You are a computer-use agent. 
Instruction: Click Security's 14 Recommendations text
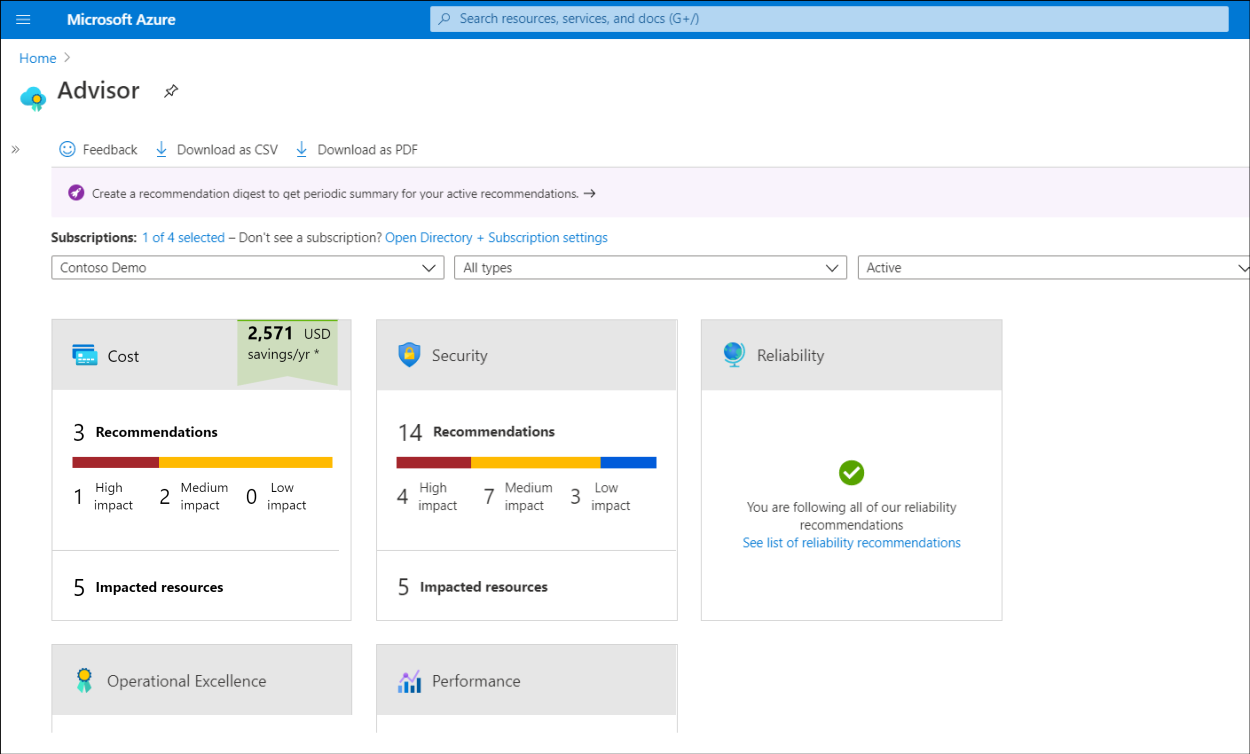[476, 432]
